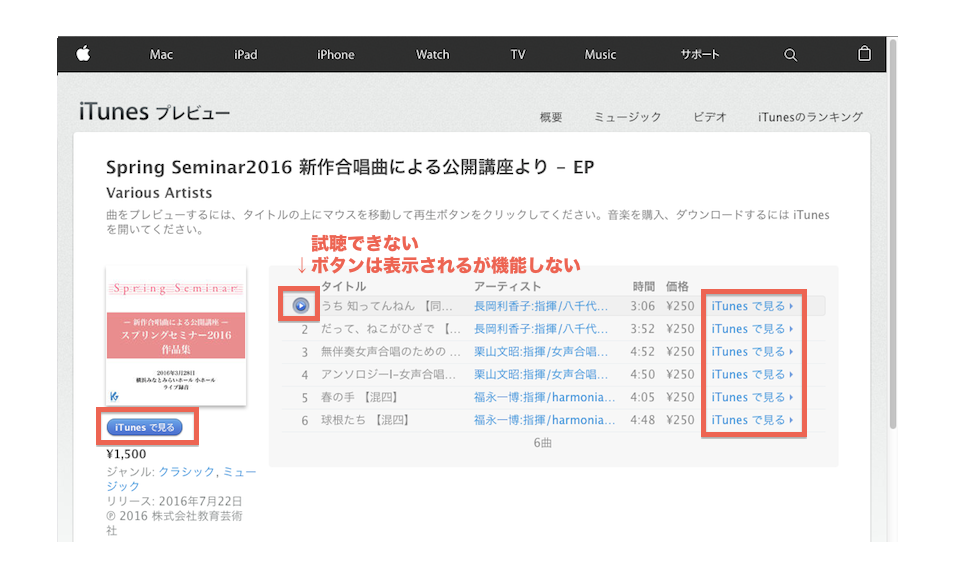Click the クラシック genre link
The image size is (956, 580).
click(186, 471)
